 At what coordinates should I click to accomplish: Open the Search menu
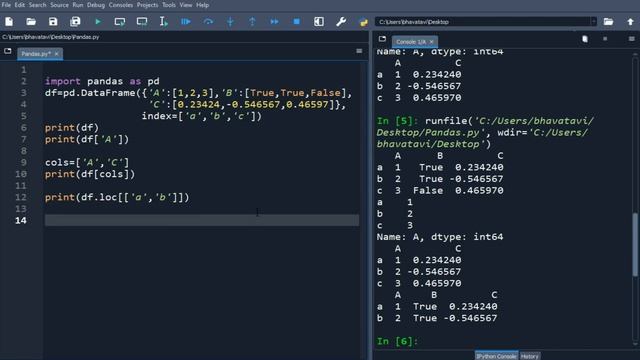coord(38,5)
